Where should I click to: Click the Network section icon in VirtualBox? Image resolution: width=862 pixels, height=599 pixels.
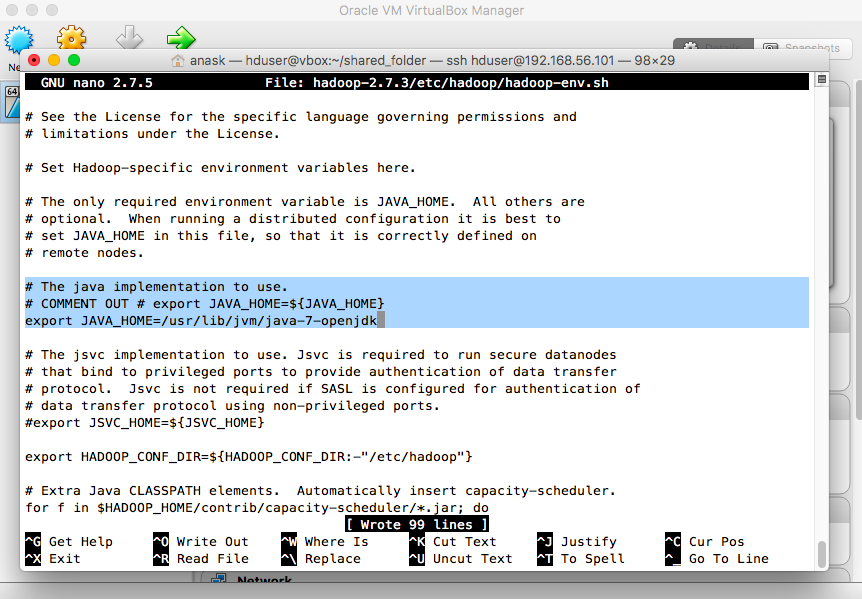pos(217,581)
